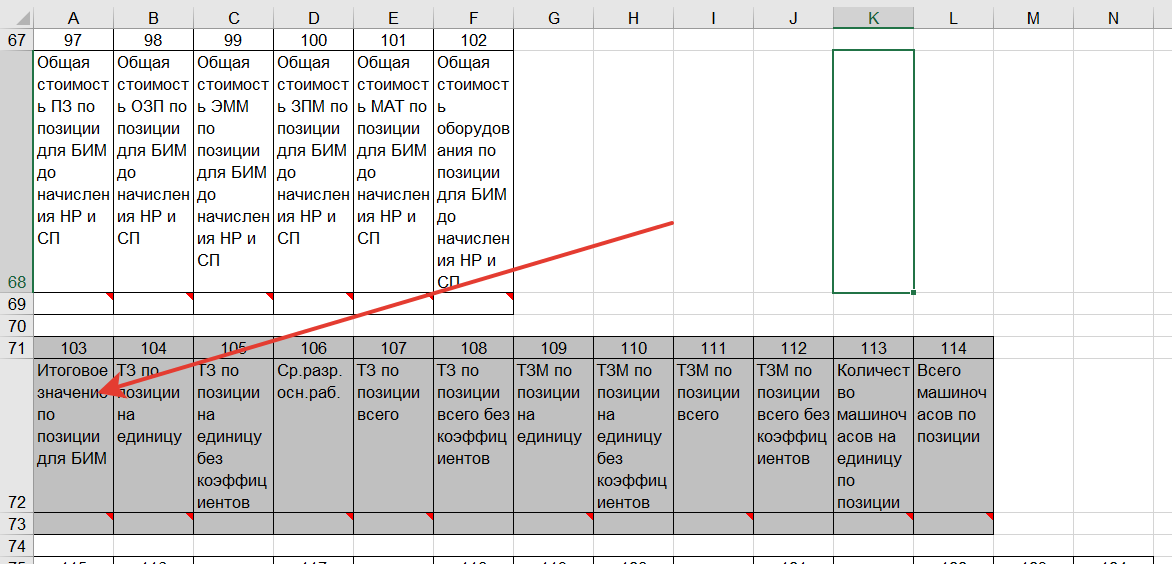Screen dimensions: 1172x564
Task: Click cell containing number 103
Action: click(73, 348)
